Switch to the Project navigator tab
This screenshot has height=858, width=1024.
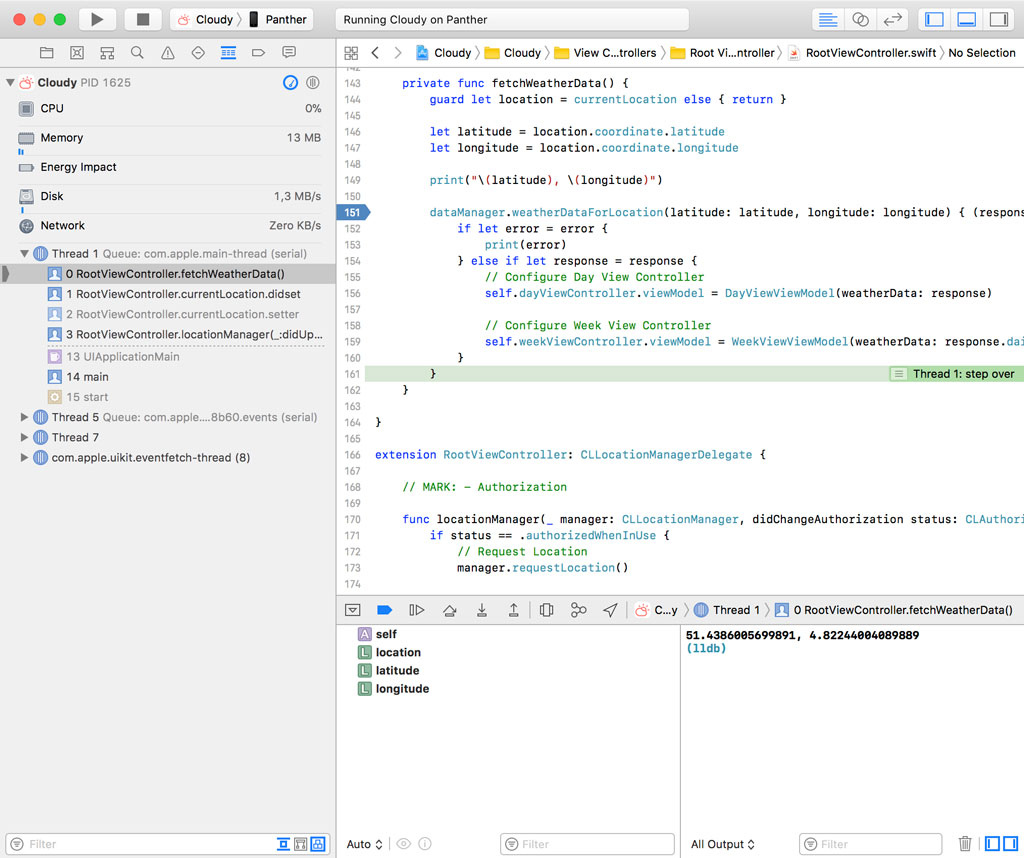pos(46,52)
